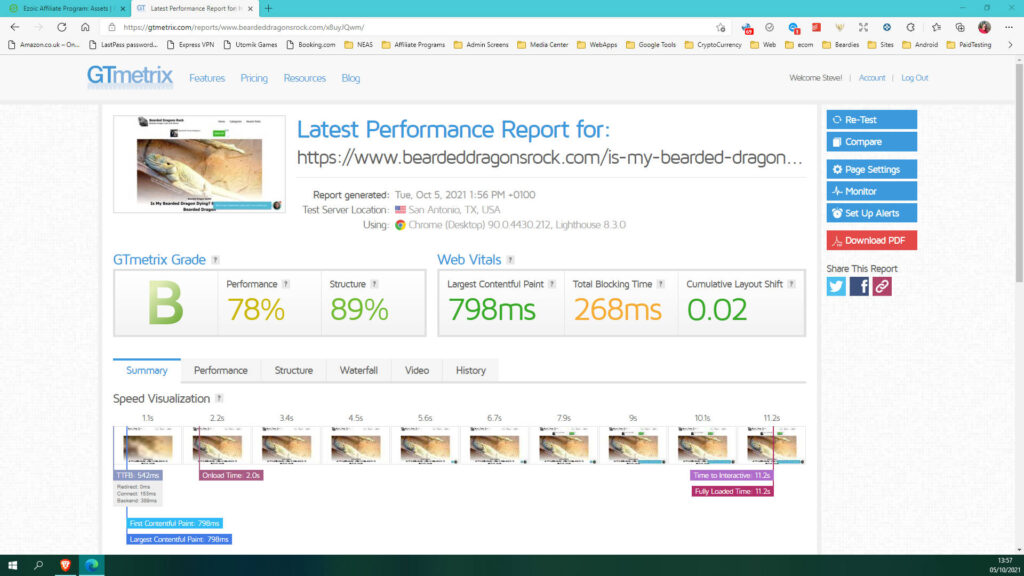The image size is (1024, 576).
Task: Open a new browser tab
Action: point(268,8)
